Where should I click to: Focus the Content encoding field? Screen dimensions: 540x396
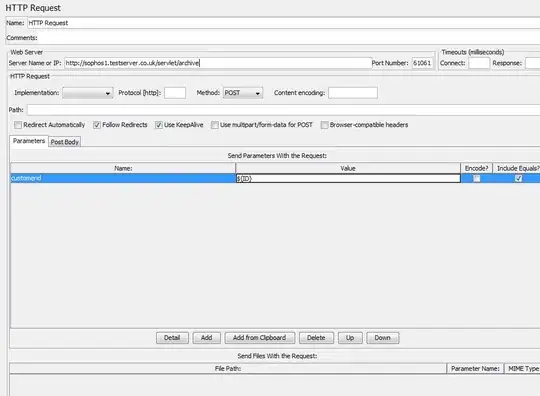tap(353, 93)
